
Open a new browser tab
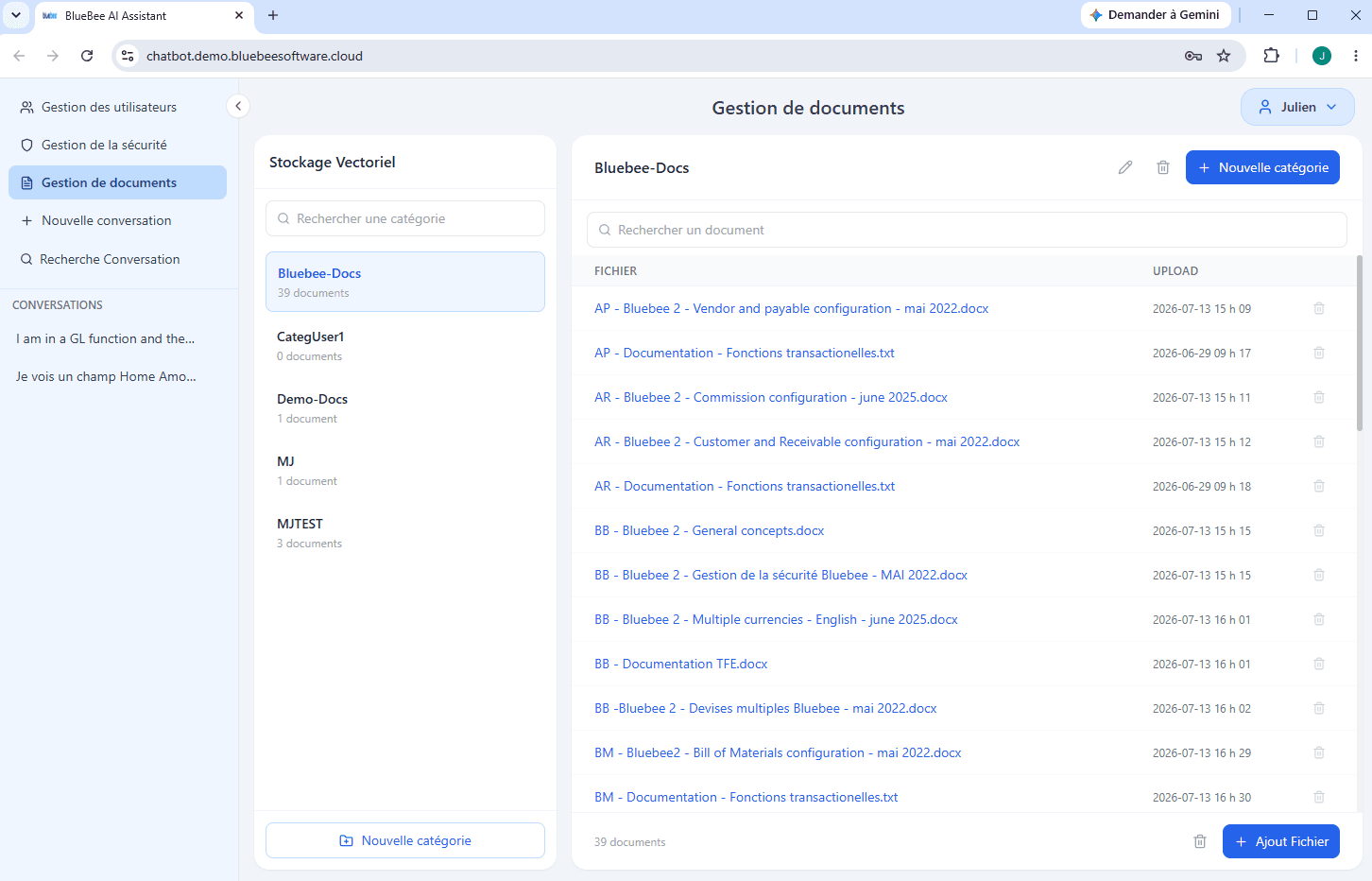point(273,15)
